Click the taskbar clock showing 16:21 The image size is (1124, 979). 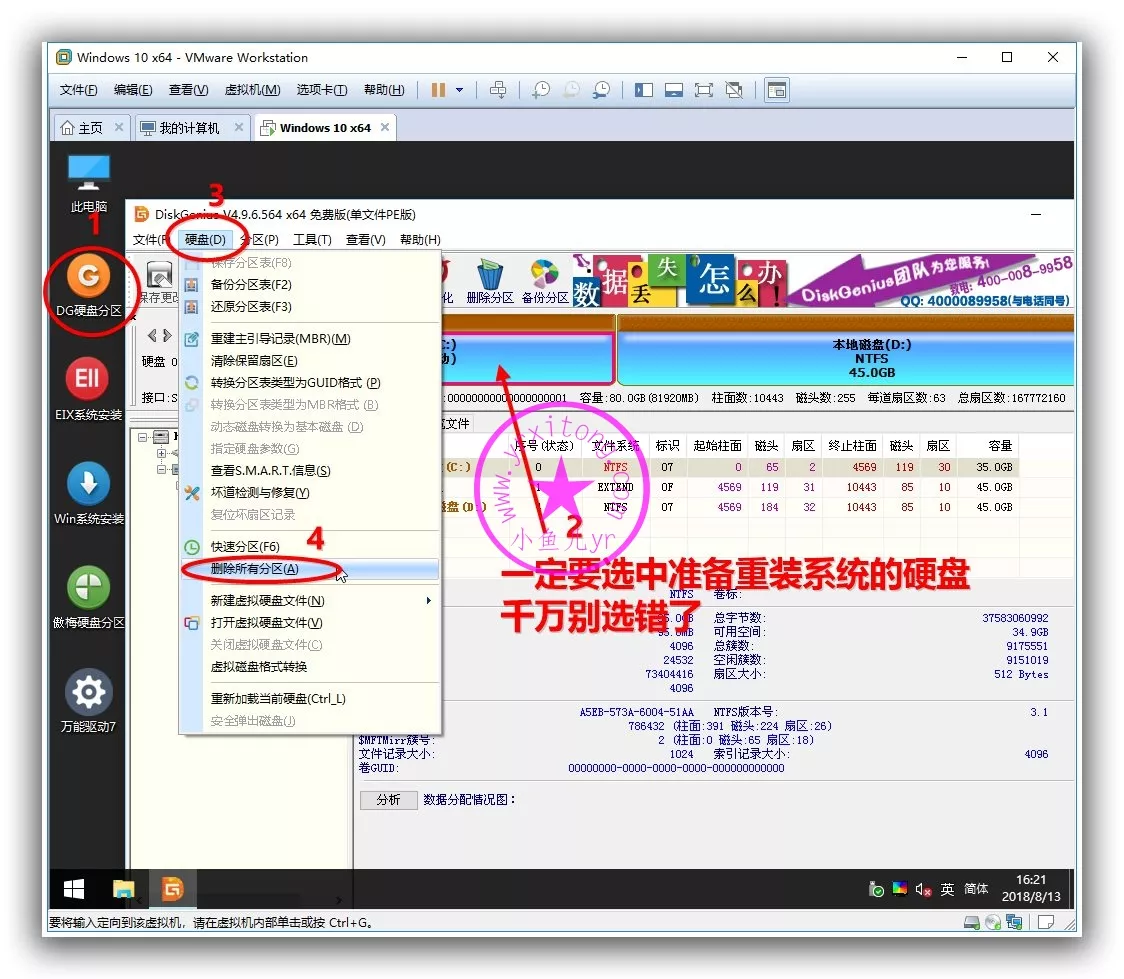(1031, 888)
